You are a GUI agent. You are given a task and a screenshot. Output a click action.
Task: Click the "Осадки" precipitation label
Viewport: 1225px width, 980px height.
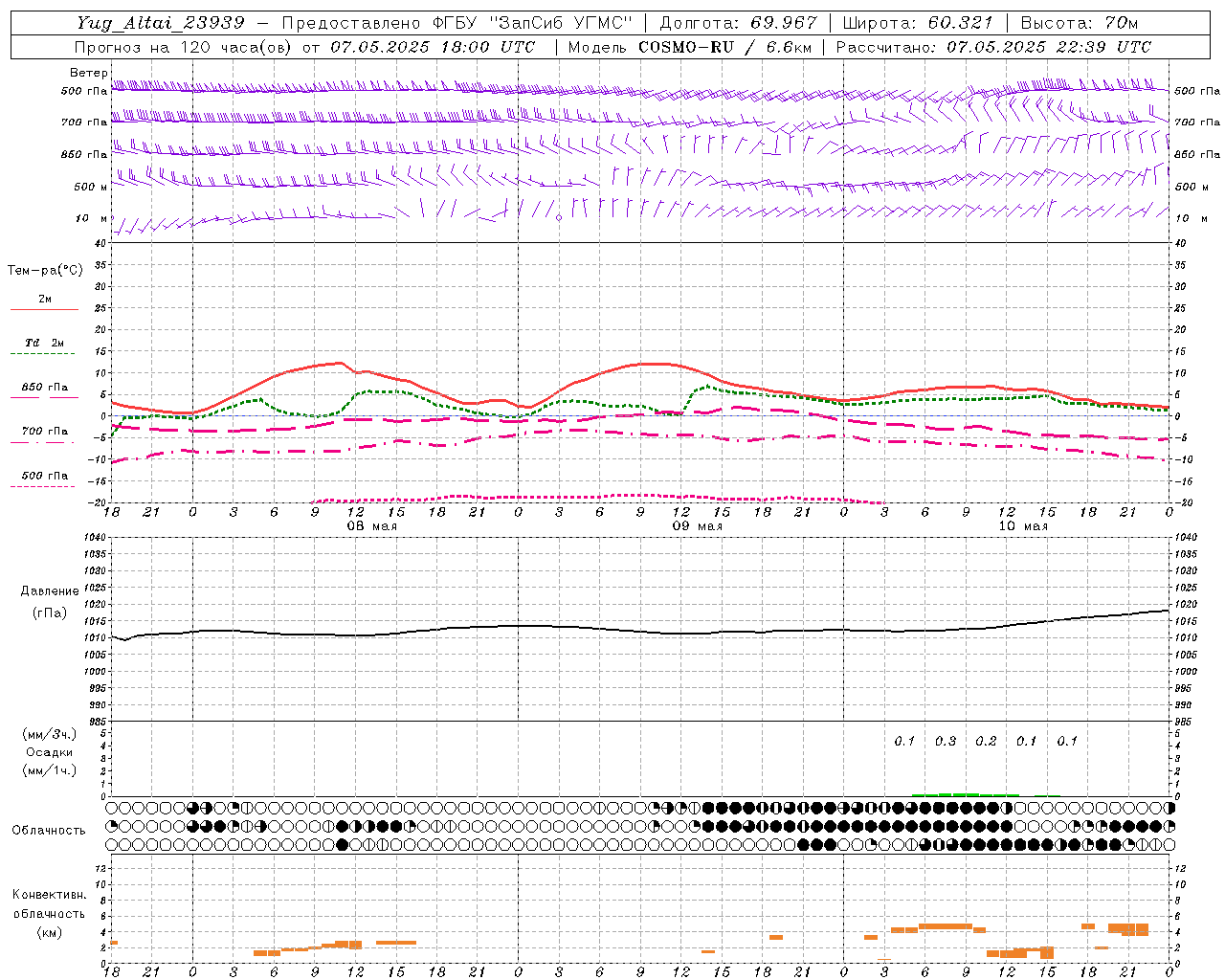click(x=50, y=752)
